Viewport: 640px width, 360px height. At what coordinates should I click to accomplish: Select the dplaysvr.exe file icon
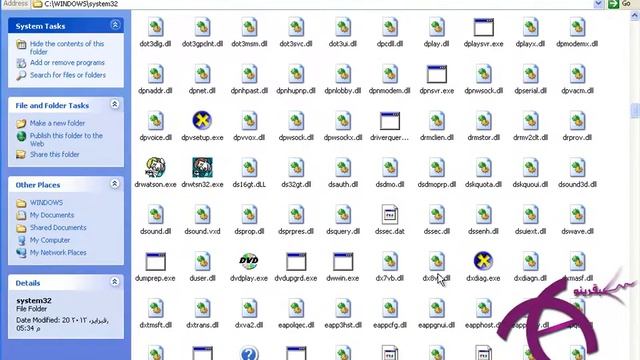483,27
